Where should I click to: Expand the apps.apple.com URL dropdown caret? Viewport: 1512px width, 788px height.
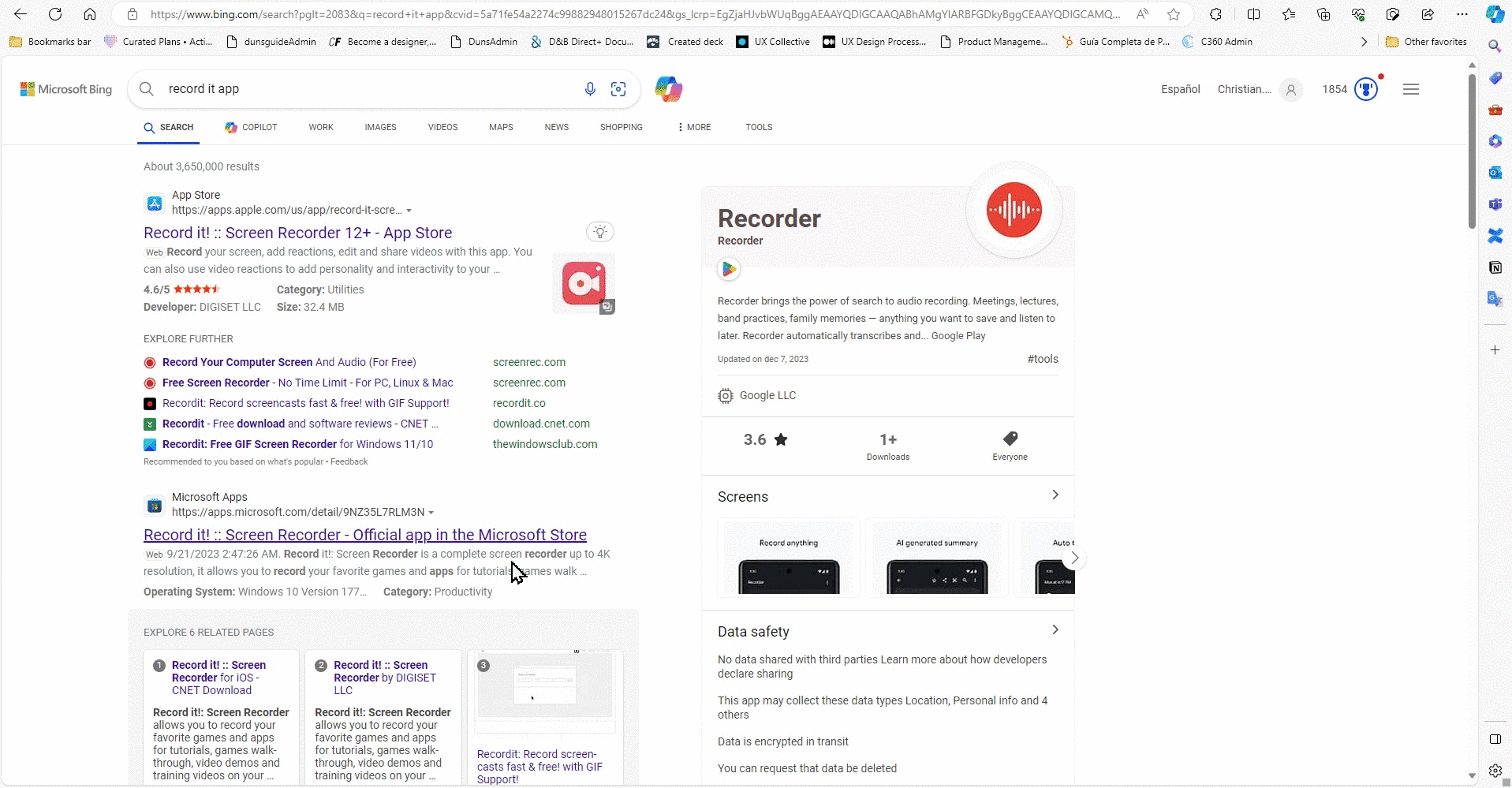point(409,211)
